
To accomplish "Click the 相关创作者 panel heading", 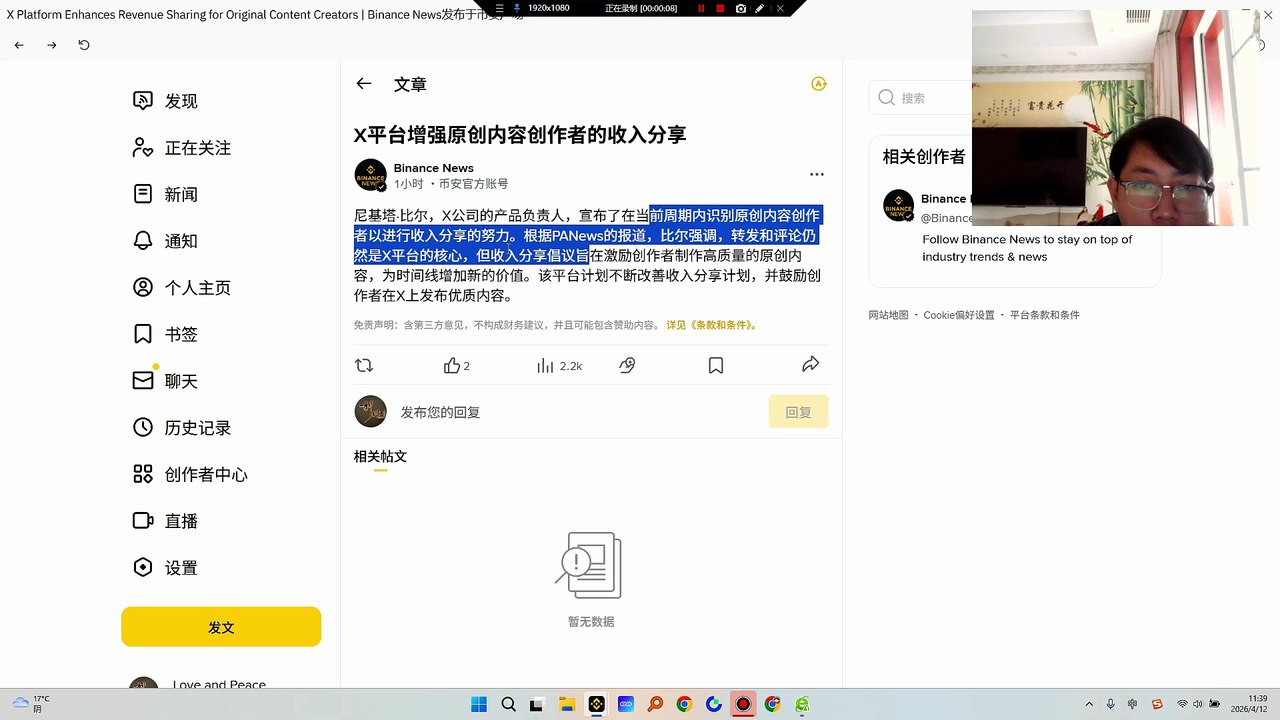I will (924, 157).
